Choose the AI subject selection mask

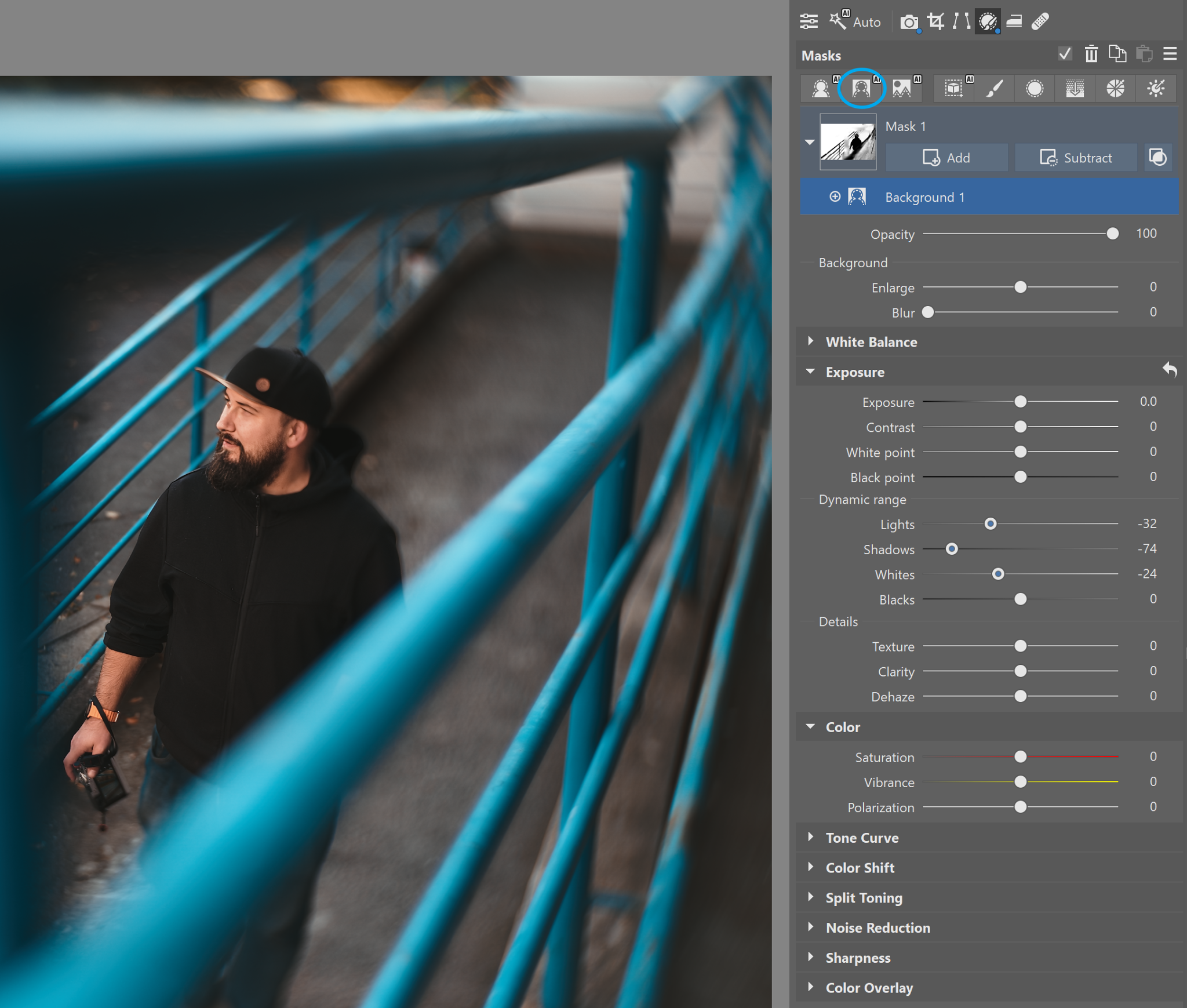pos(821,88)
